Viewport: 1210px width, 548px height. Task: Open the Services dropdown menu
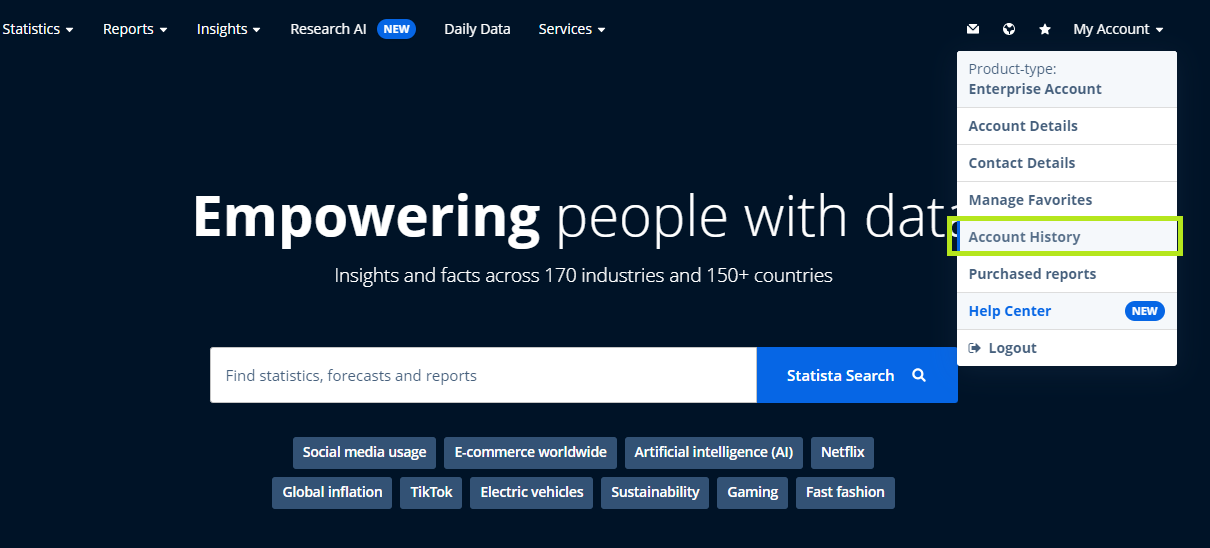tap(571, 29)
